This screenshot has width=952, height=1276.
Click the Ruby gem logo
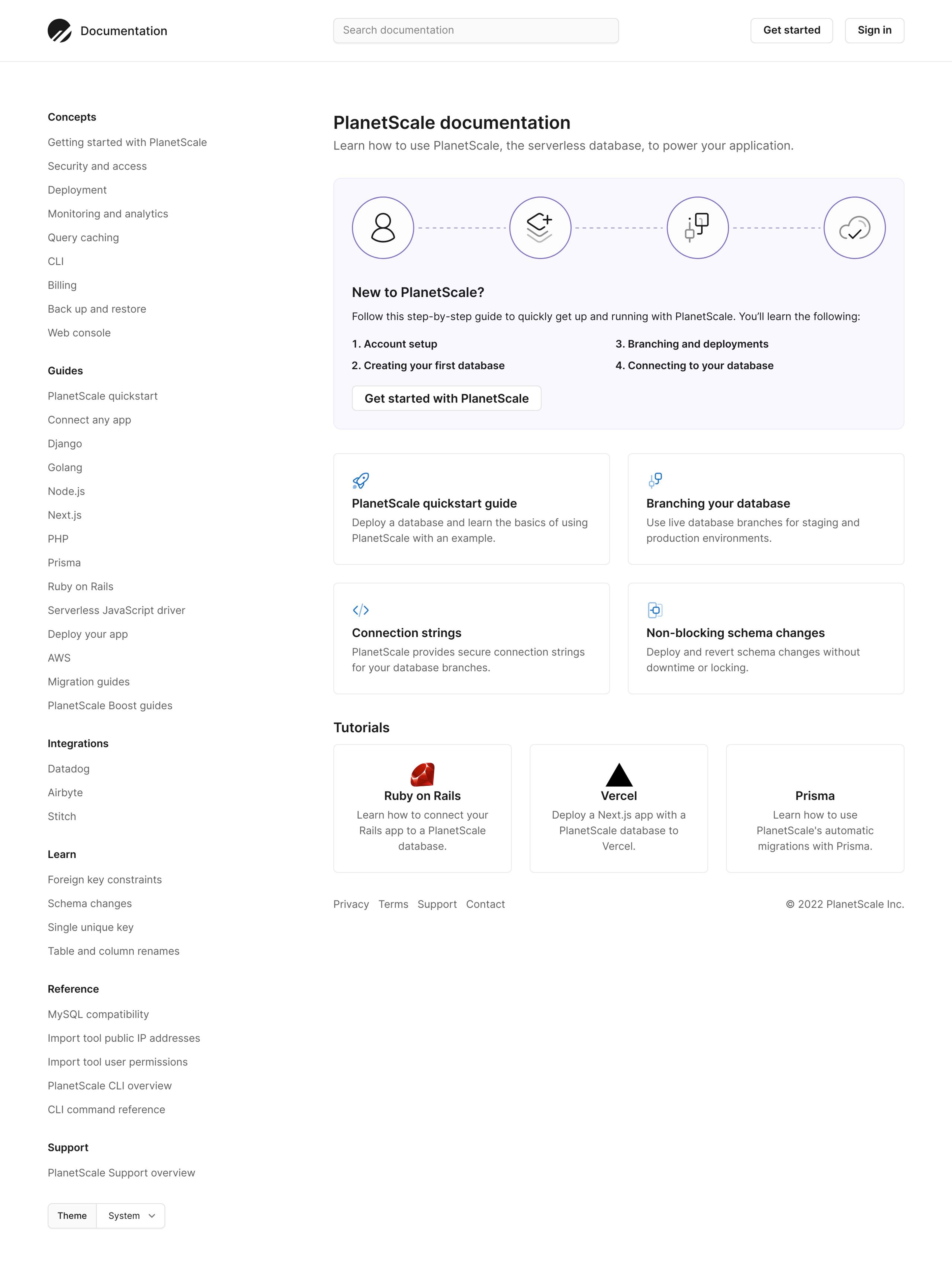coord(422,774)
